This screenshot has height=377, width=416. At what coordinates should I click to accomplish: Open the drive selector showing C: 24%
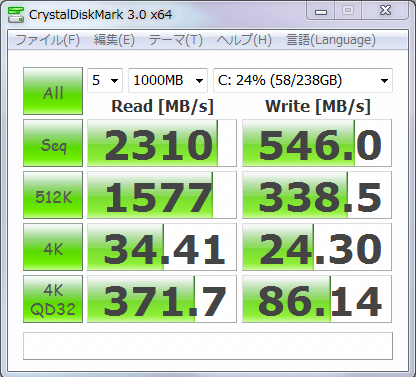click(x=303, y=80)
